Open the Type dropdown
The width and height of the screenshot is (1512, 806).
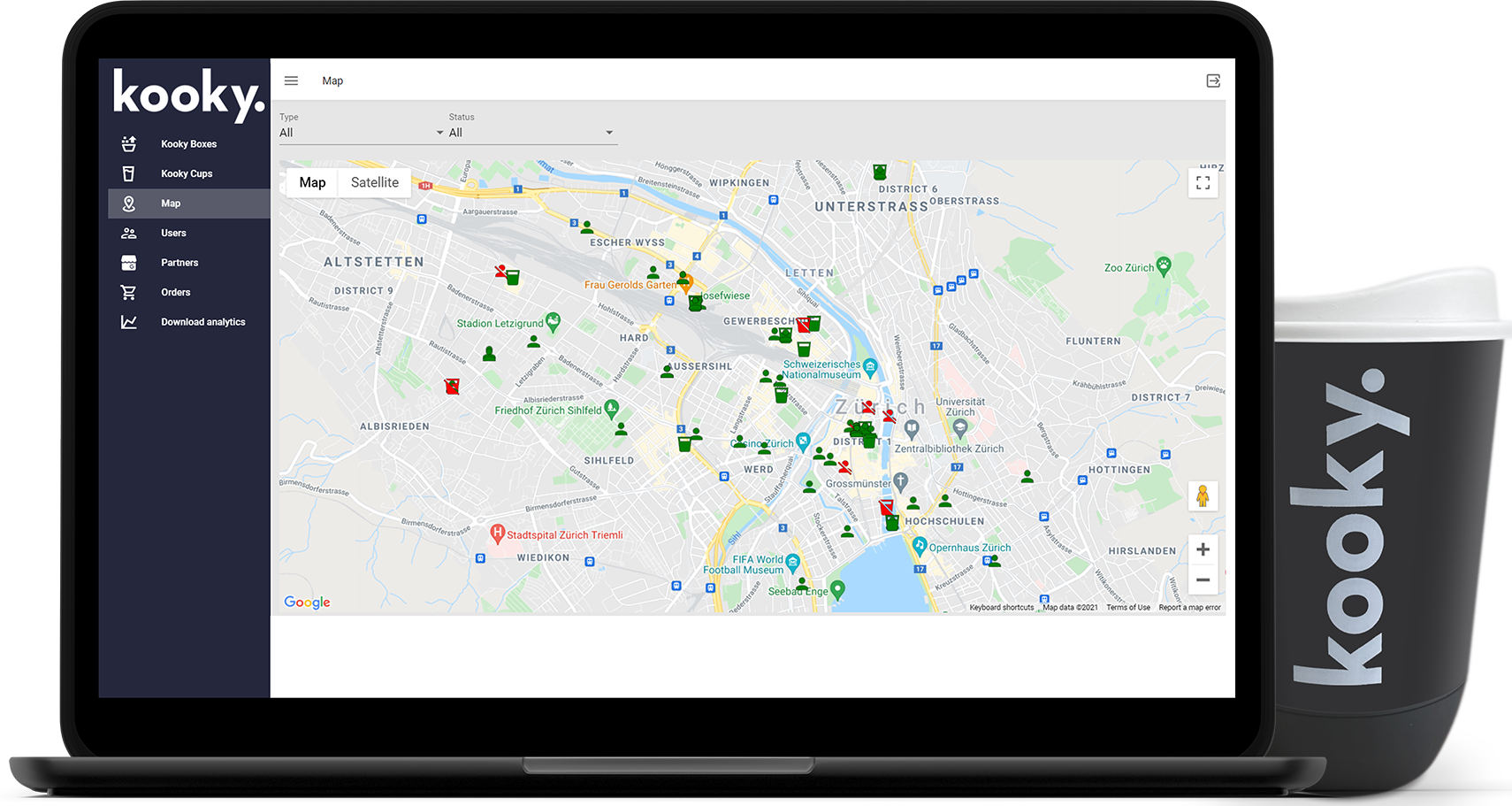[x=362, y=133]
